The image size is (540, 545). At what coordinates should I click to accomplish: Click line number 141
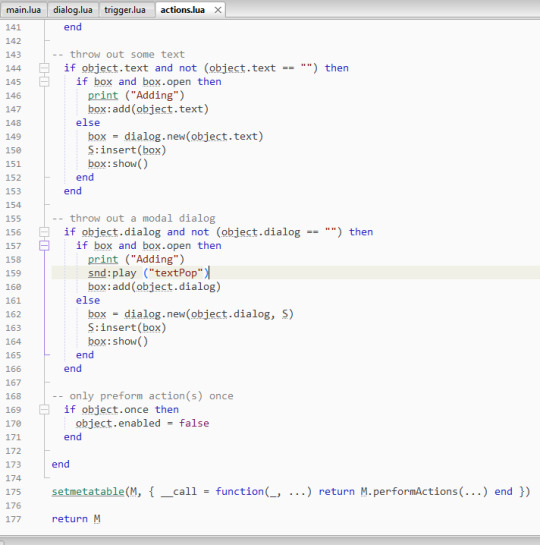(x=13, y=27)
